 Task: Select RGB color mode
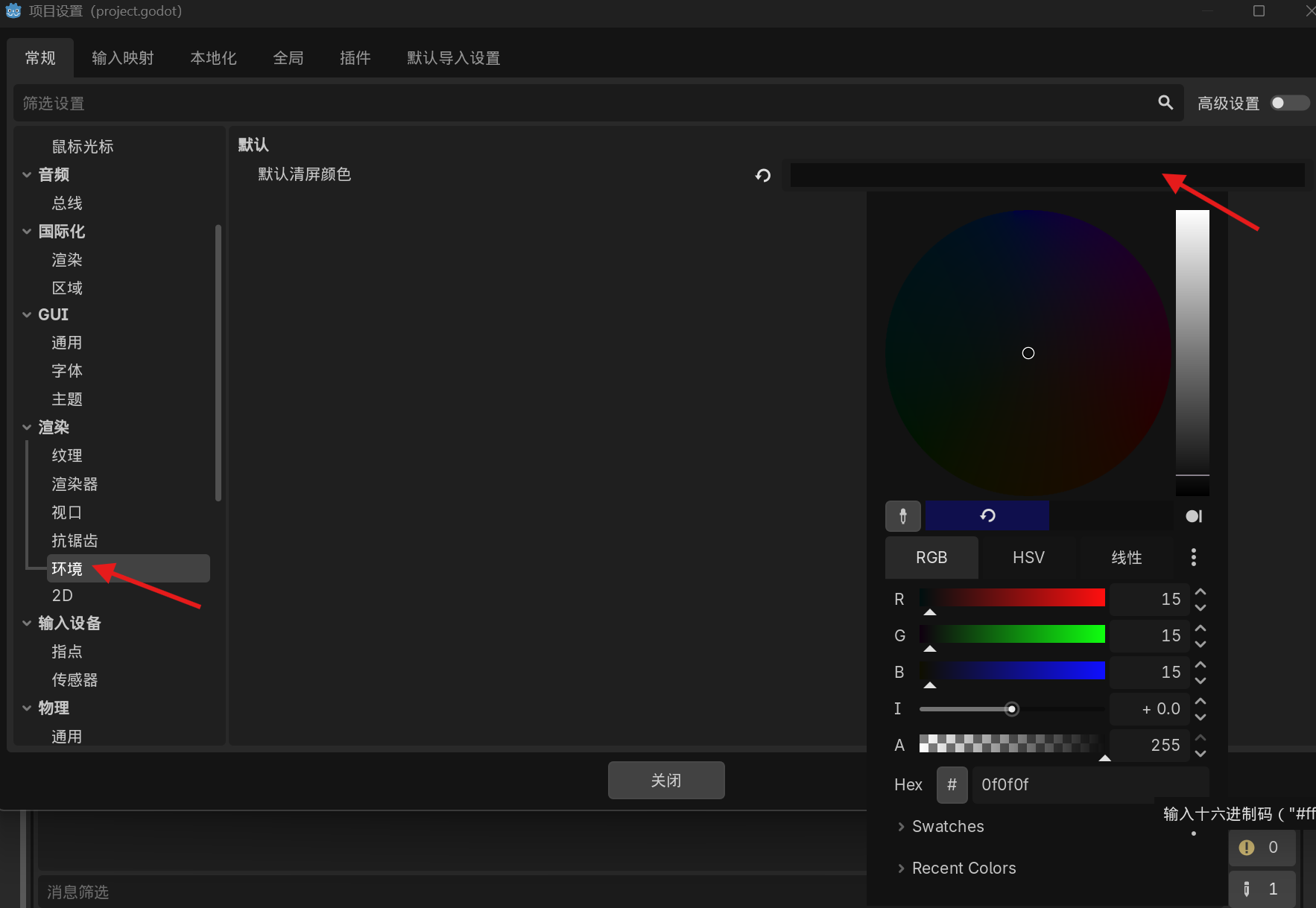point(931,557)
